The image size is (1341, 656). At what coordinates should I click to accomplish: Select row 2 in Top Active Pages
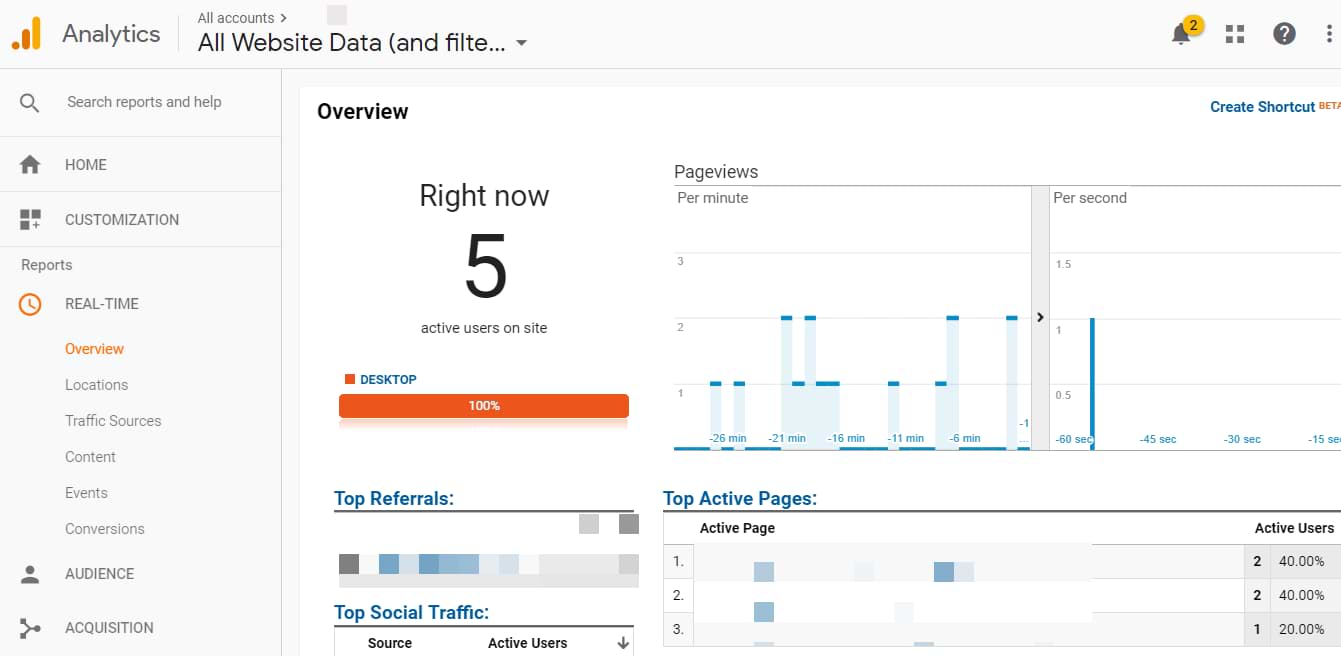pyautogui.click(x=1002, y=595)
